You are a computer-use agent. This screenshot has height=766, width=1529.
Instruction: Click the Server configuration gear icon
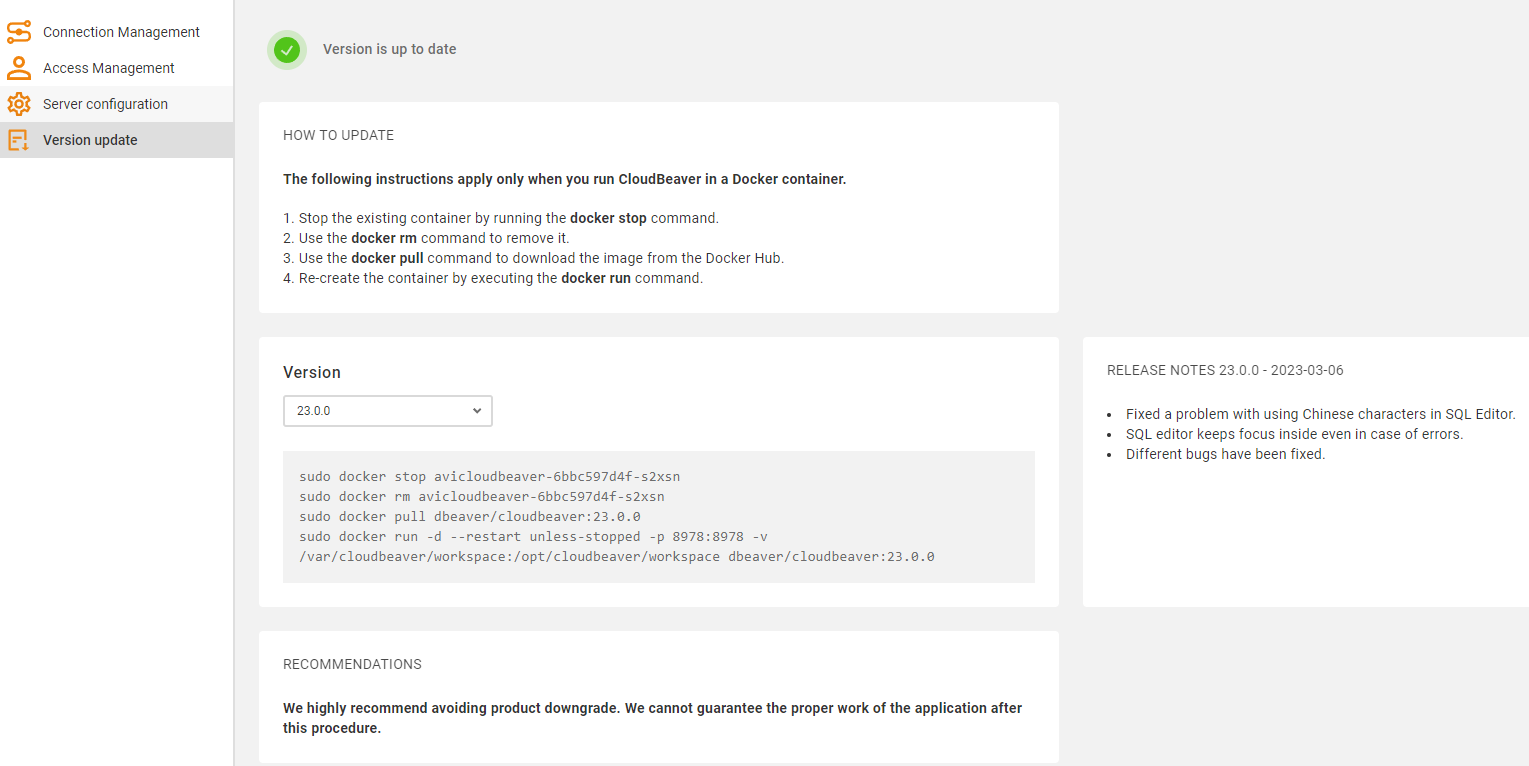(x=19, y=104)
